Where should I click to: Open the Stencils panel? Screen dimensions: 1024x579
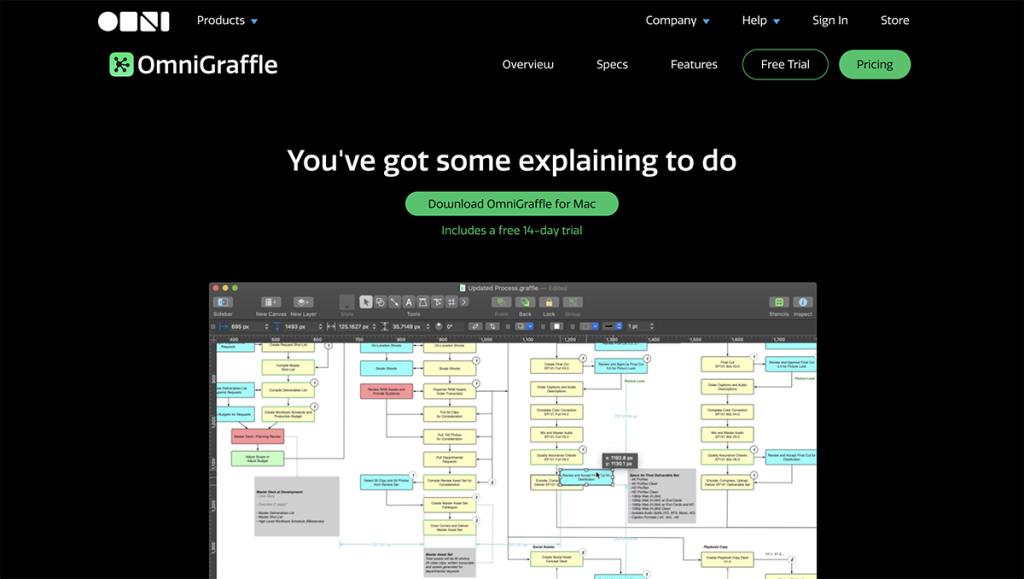[x=779, y=302]
